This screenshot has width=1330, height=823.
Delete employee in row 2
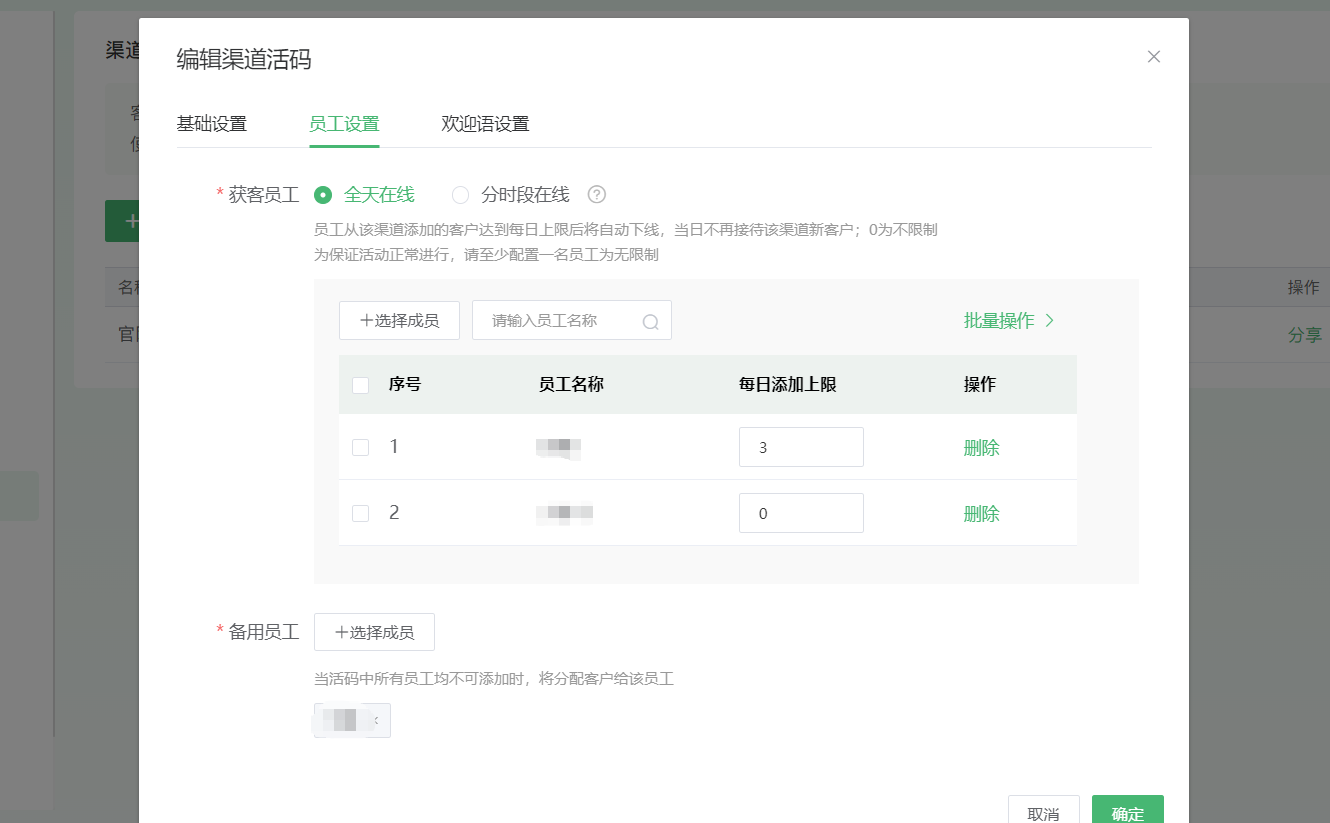point(981,514)
